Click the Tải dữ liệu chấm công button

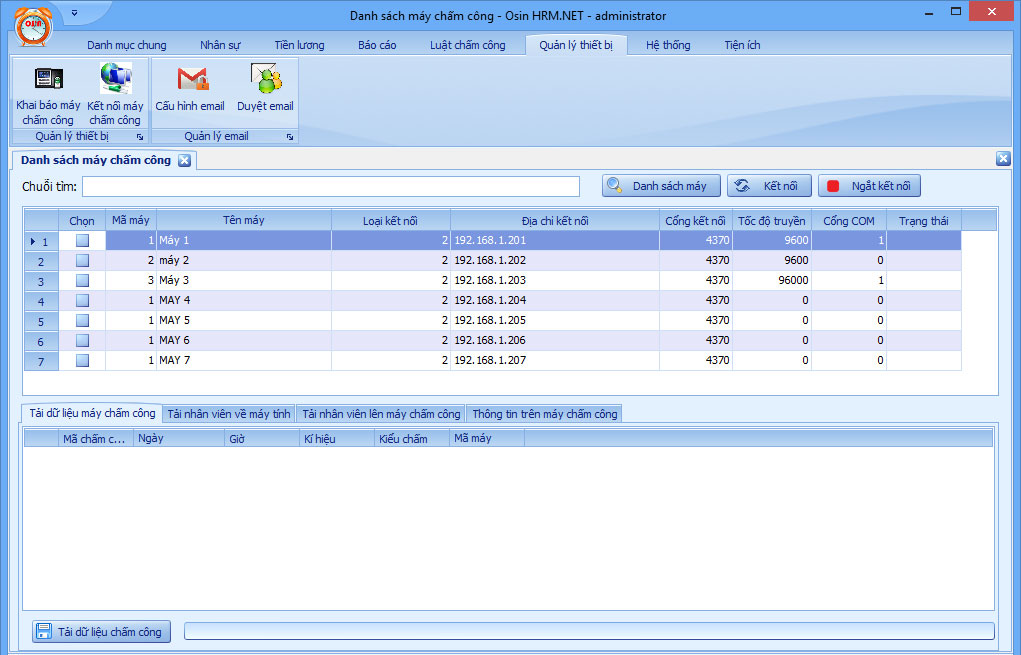pyautogui.click(x=100, y=632)
